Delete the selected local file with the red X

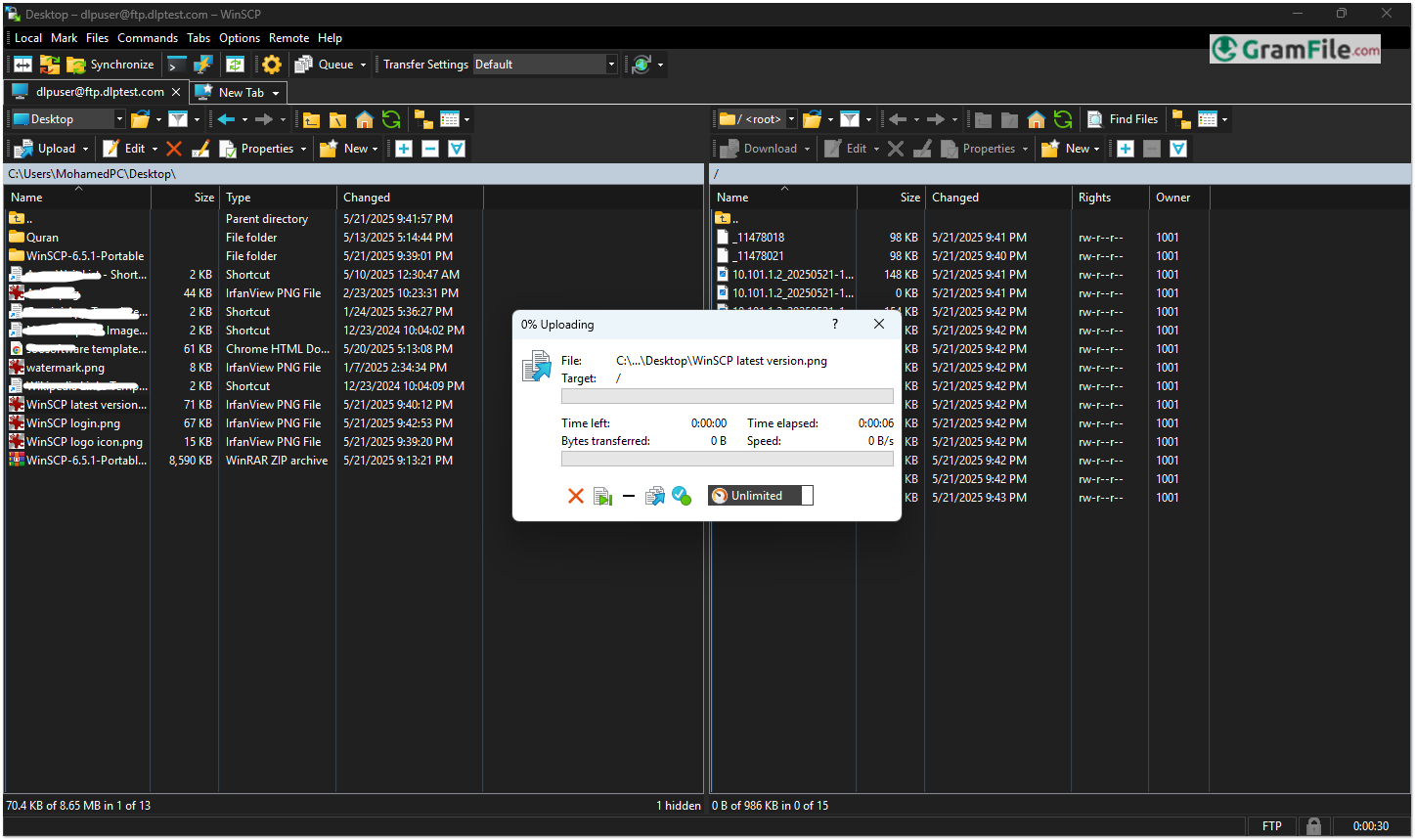(x=174, y=149)
